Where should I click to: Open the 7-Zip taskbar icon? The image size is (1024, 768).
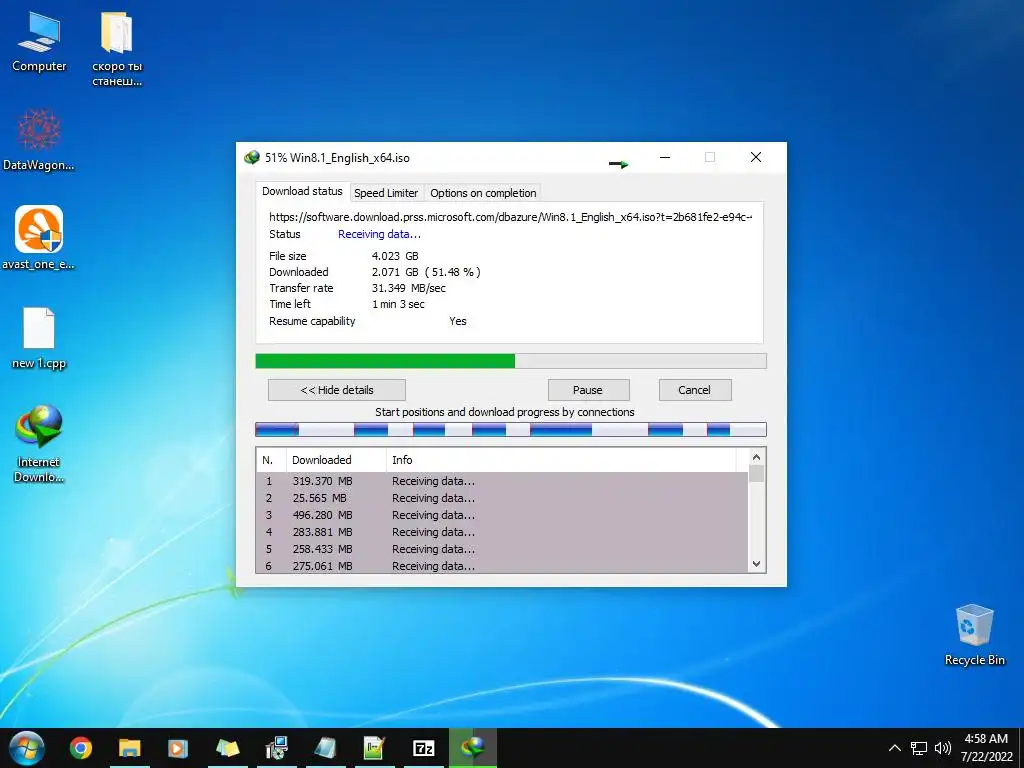[x=423, y=748]
